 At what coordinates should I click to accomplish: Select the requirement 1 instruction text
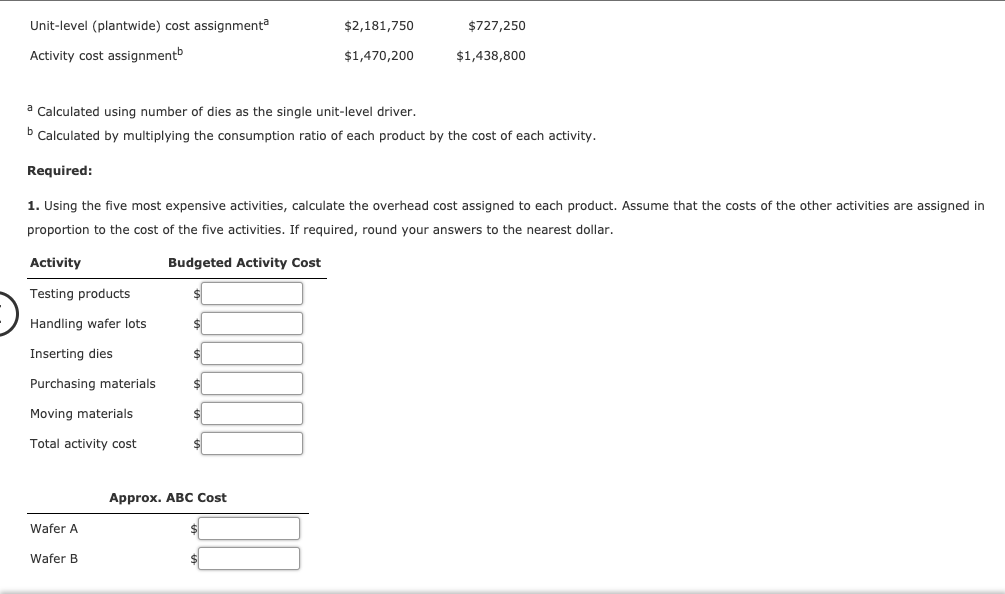pos(500,205)
